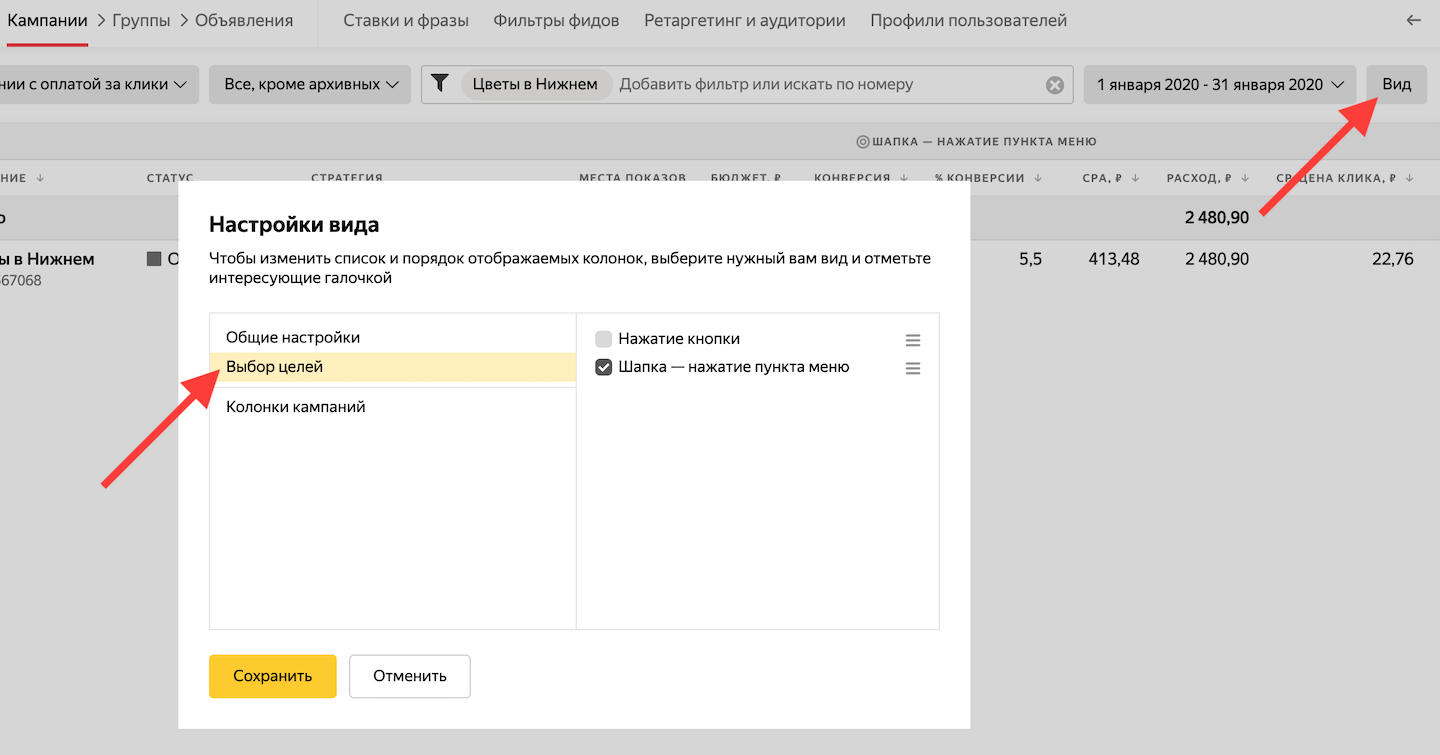The image size is (1440, 755).
Task: Open Ретаргетинг и аудитории tab
Action: [745, 20]
